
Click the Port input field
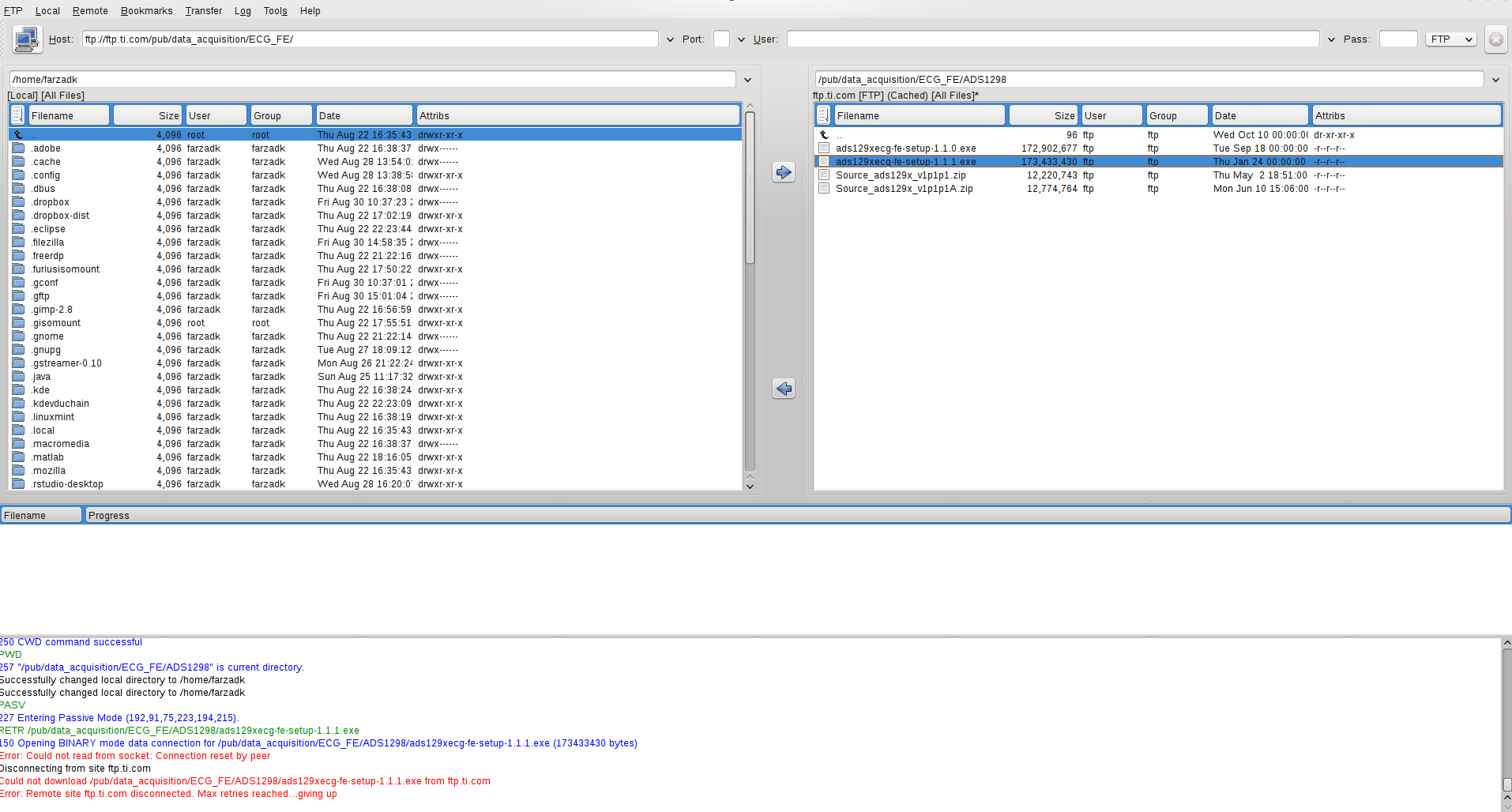tap(721, 39)
